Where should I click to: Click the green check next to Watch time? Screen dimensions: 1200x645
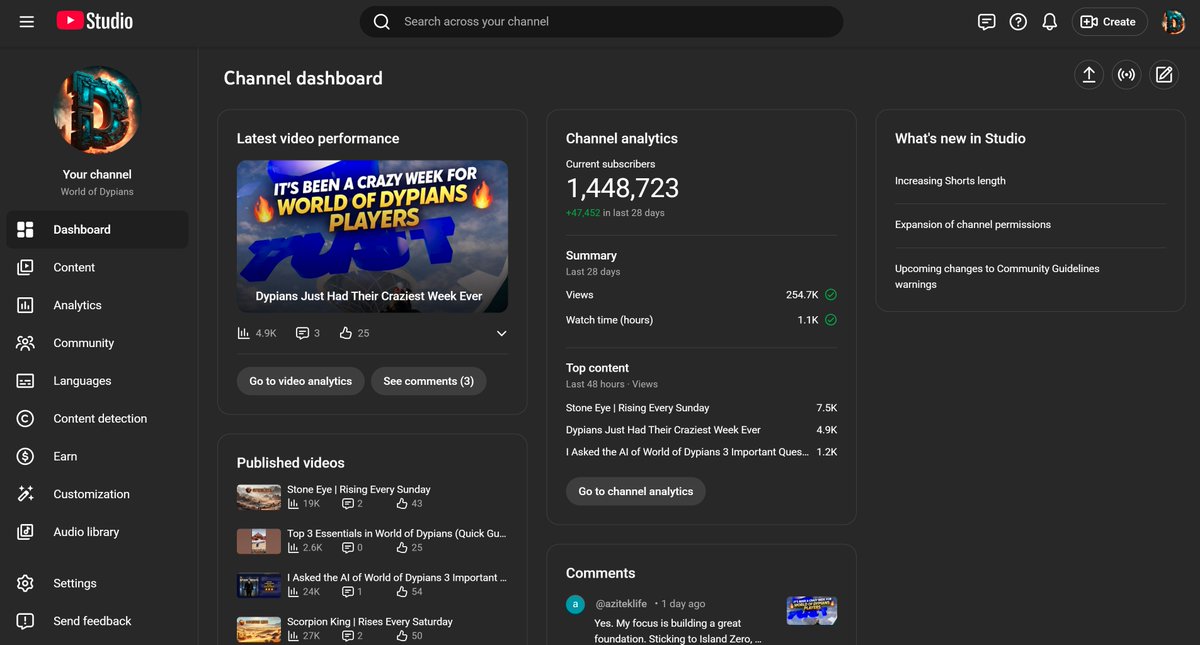tap(831, 320)
